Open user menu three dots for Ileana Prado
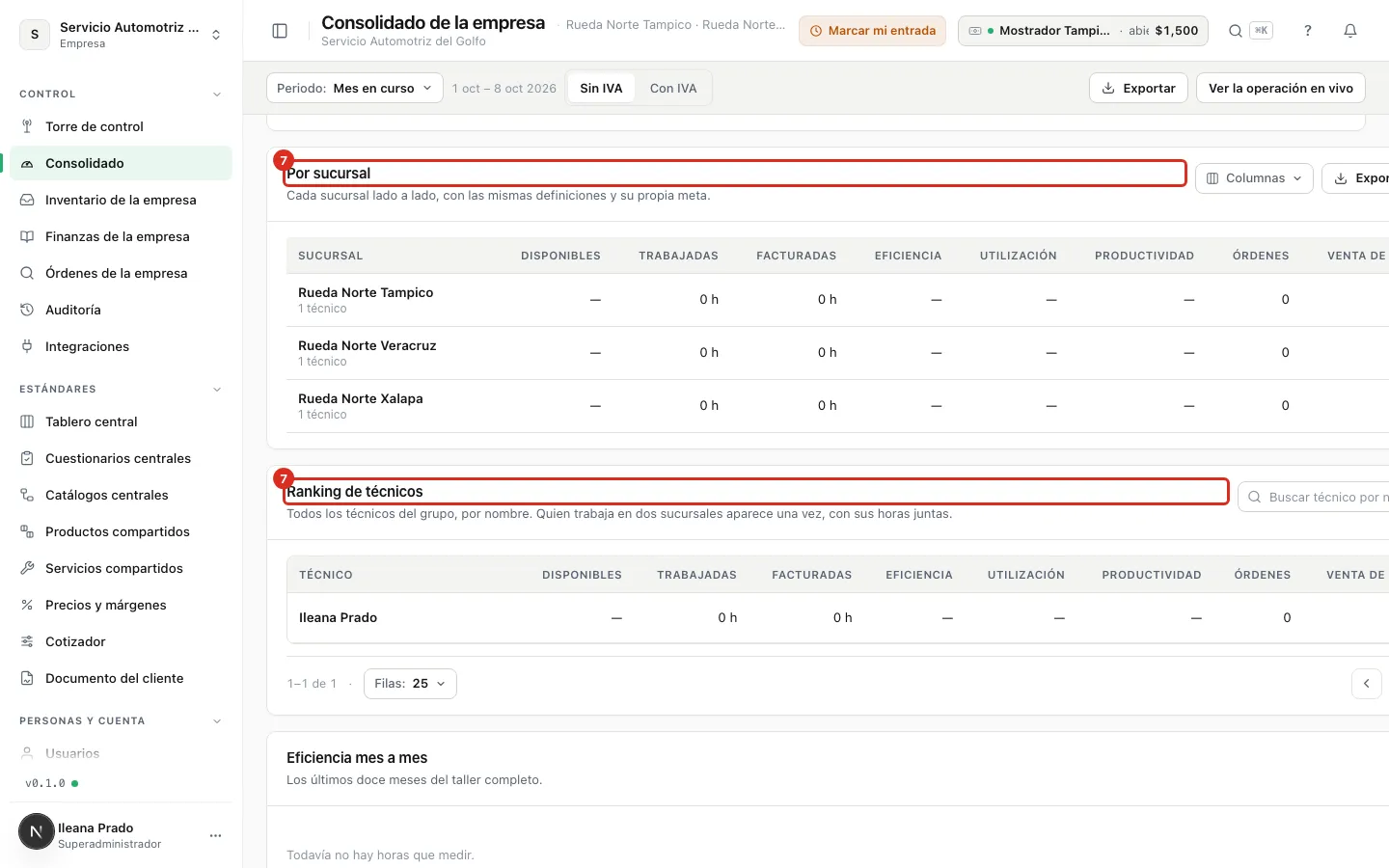This screenshot has height=868, width=1389. point(215,835)
